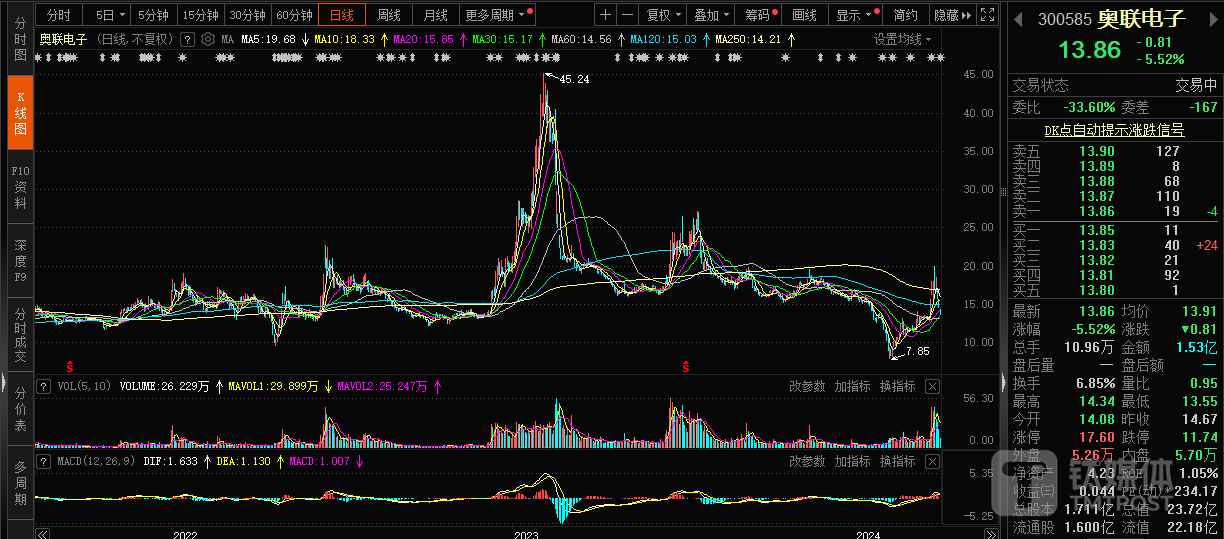Click the VOL indicator help icon
Viewport: 1224px width, 539px height.
[x=43, y=386]
